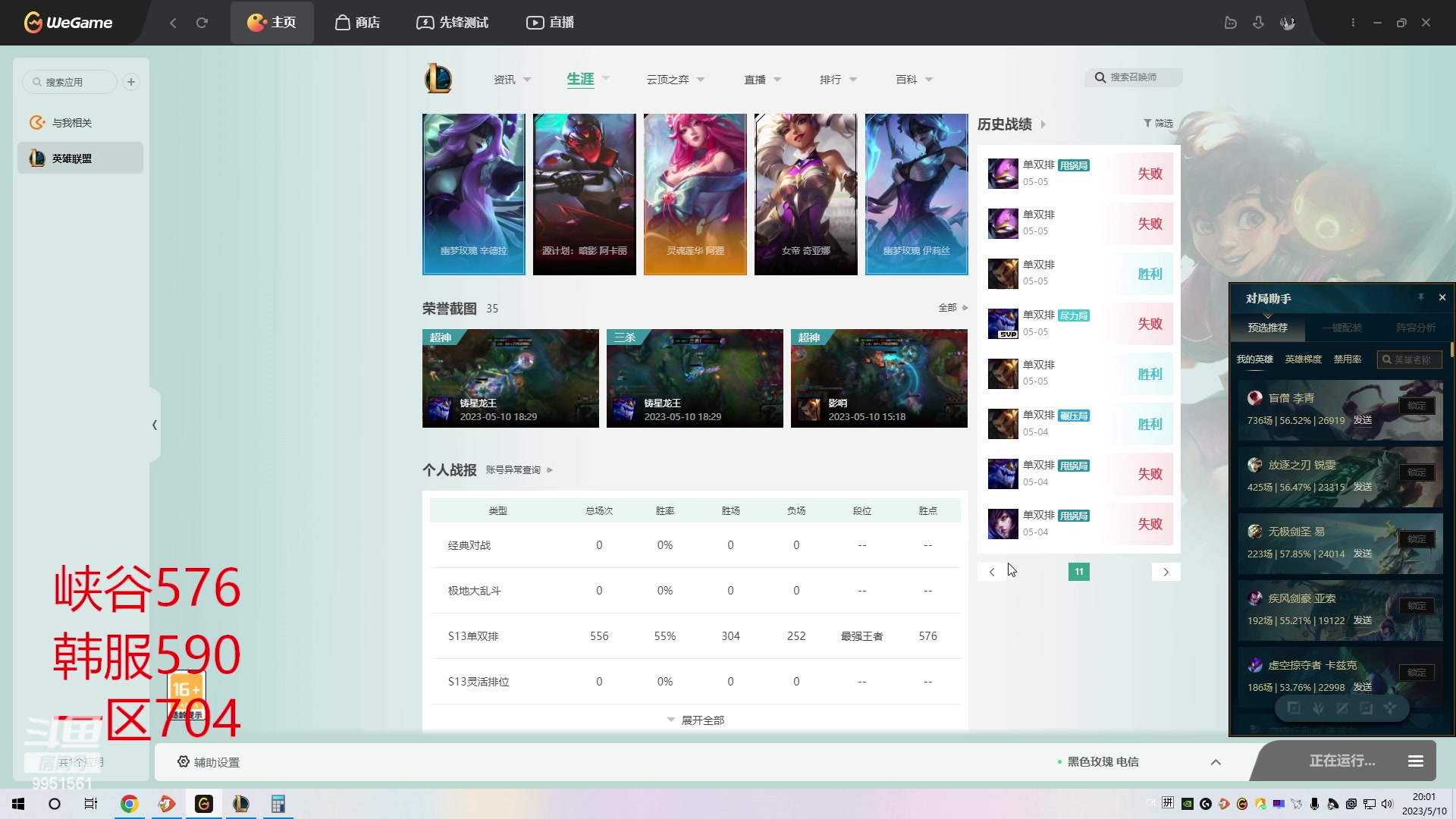Open the 三杀 铸星龙王 screenshot
This screenshot has height=819, width=1456.
pyautogui.click(x=695, y=378)
